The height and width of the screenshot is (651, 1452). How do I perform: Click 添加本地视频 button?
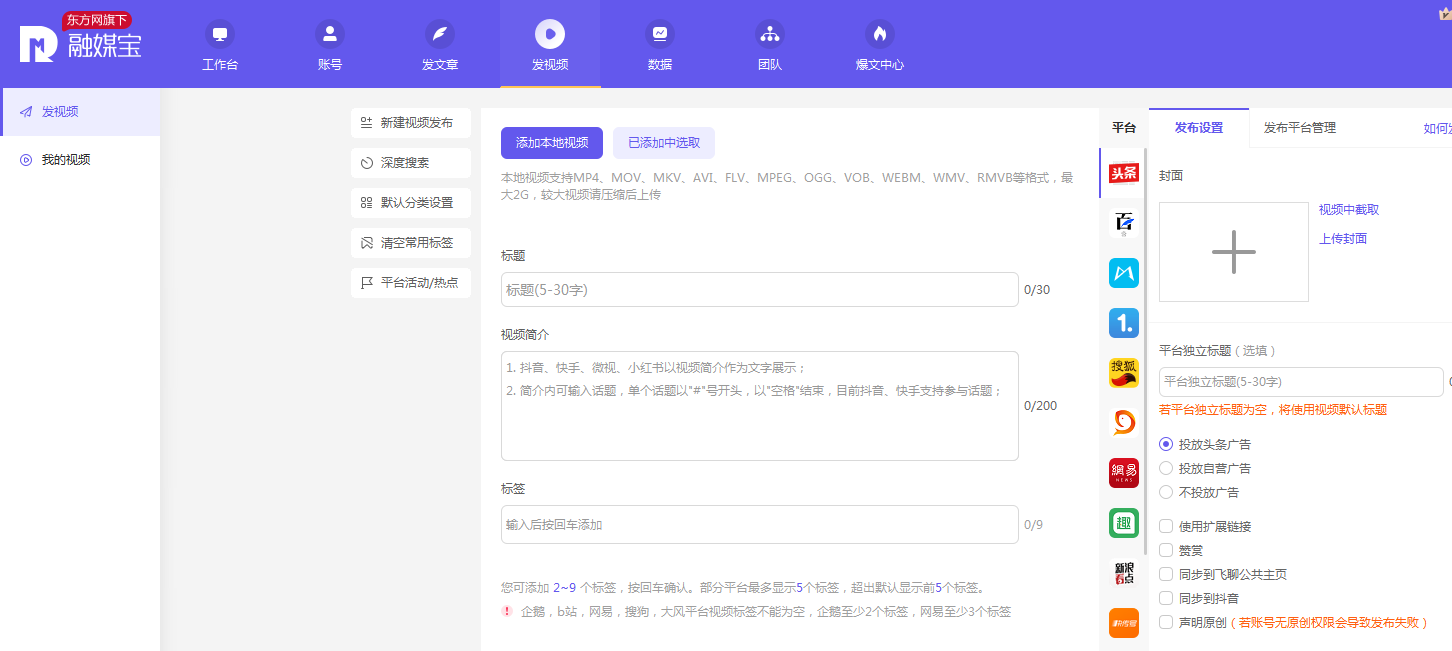[x=552, y=143]
